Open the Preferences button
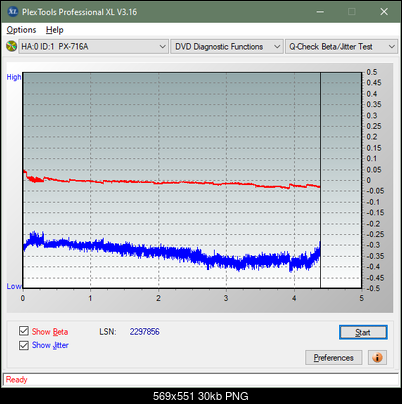The height and width of the screenshot is (404, 402). pyautogui.click(x=334, y=358)
